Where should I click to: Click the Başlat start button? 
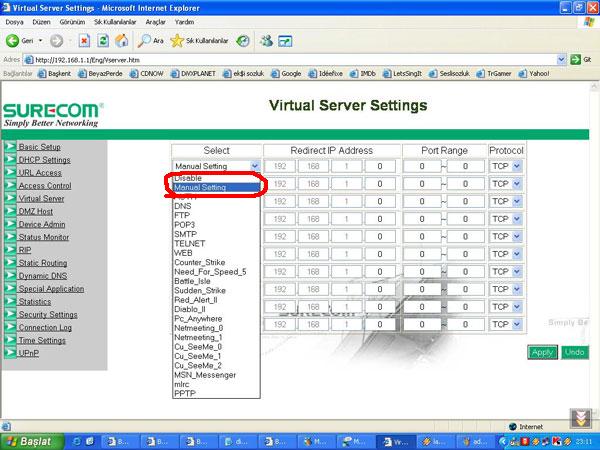click(31, 442)
